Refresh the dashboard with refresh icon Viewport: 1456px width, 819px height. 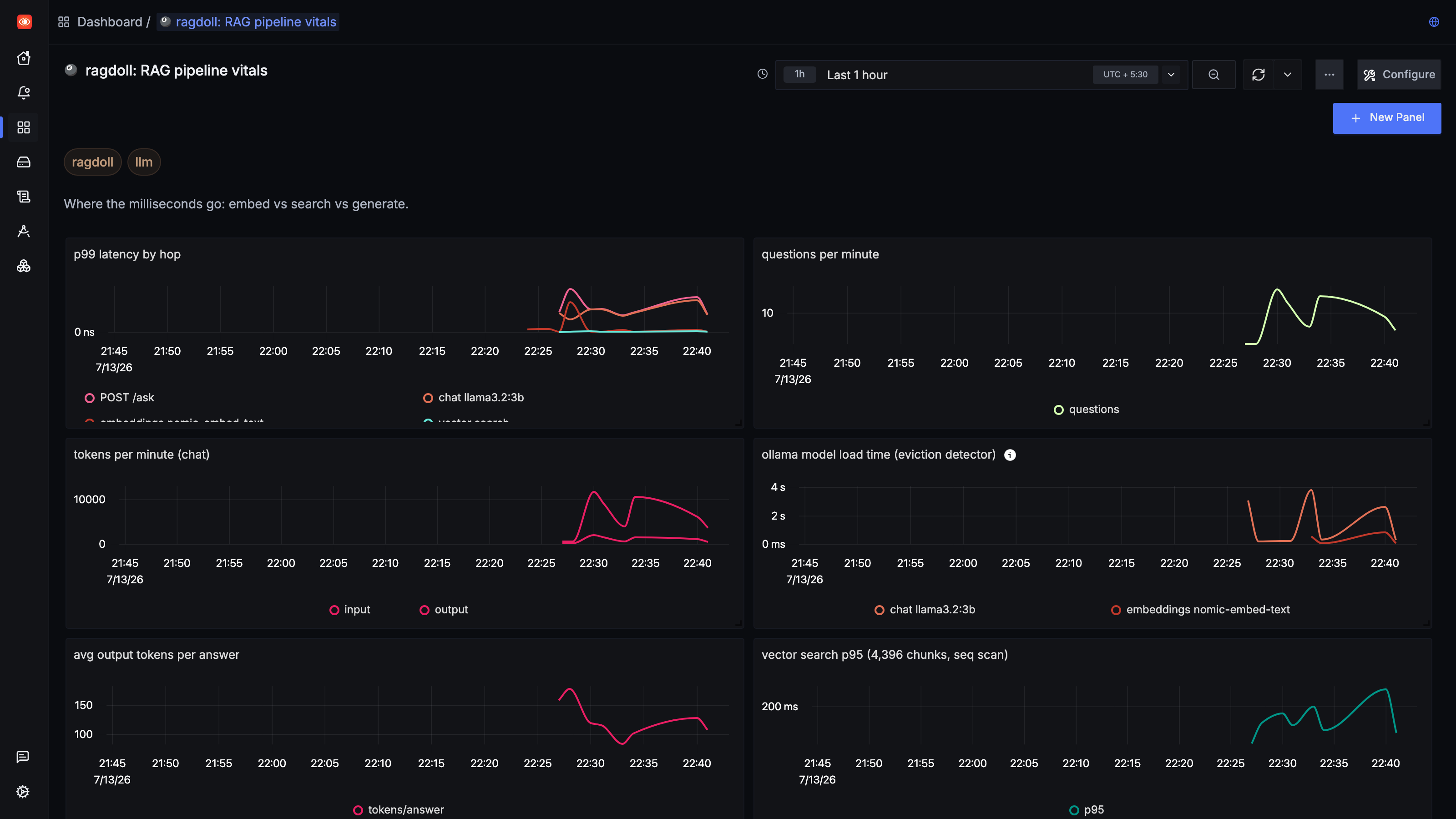(1258, 75)
